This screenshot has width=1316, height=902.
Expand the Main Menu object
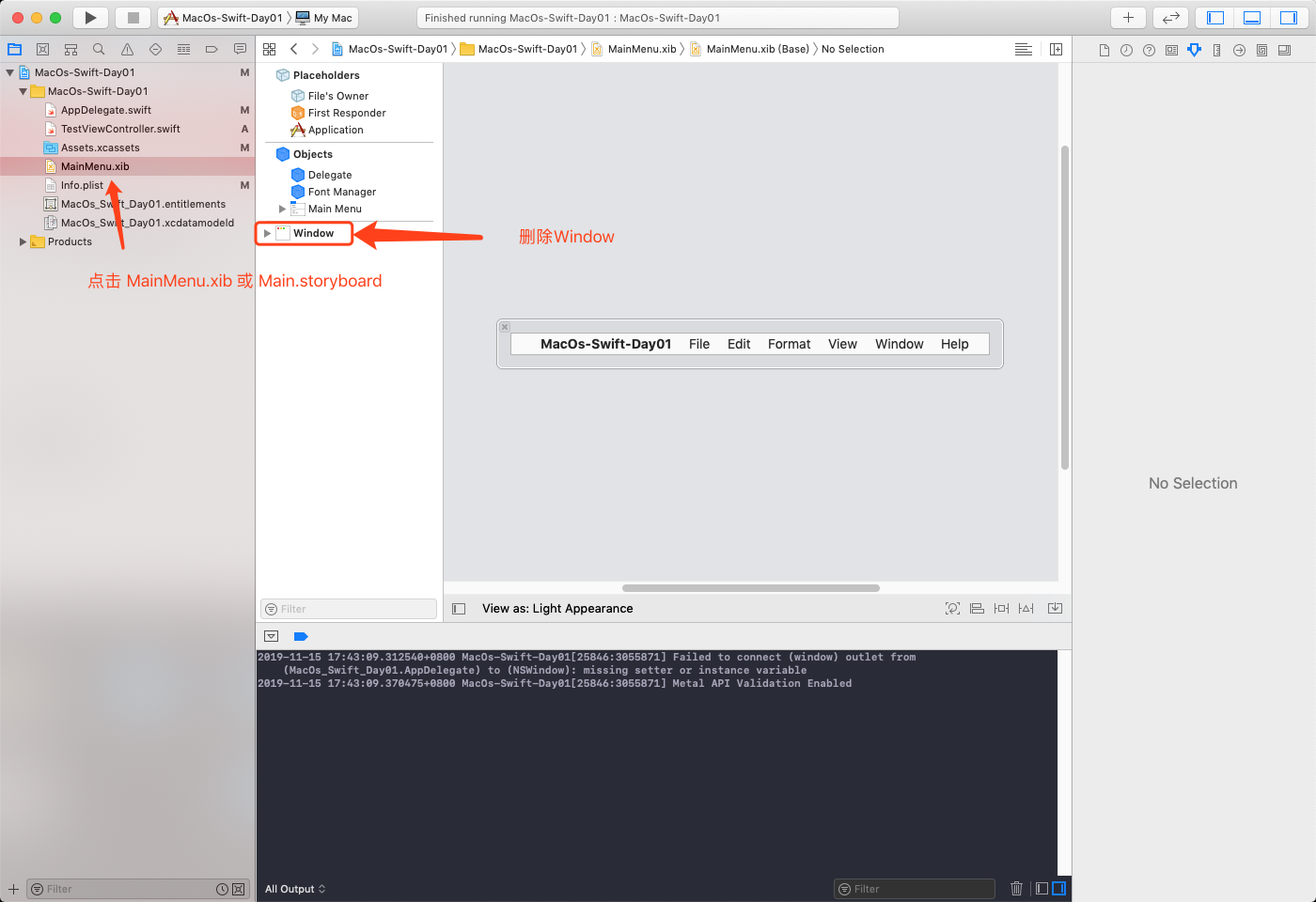pyautogui.click(x=282, y=209)
